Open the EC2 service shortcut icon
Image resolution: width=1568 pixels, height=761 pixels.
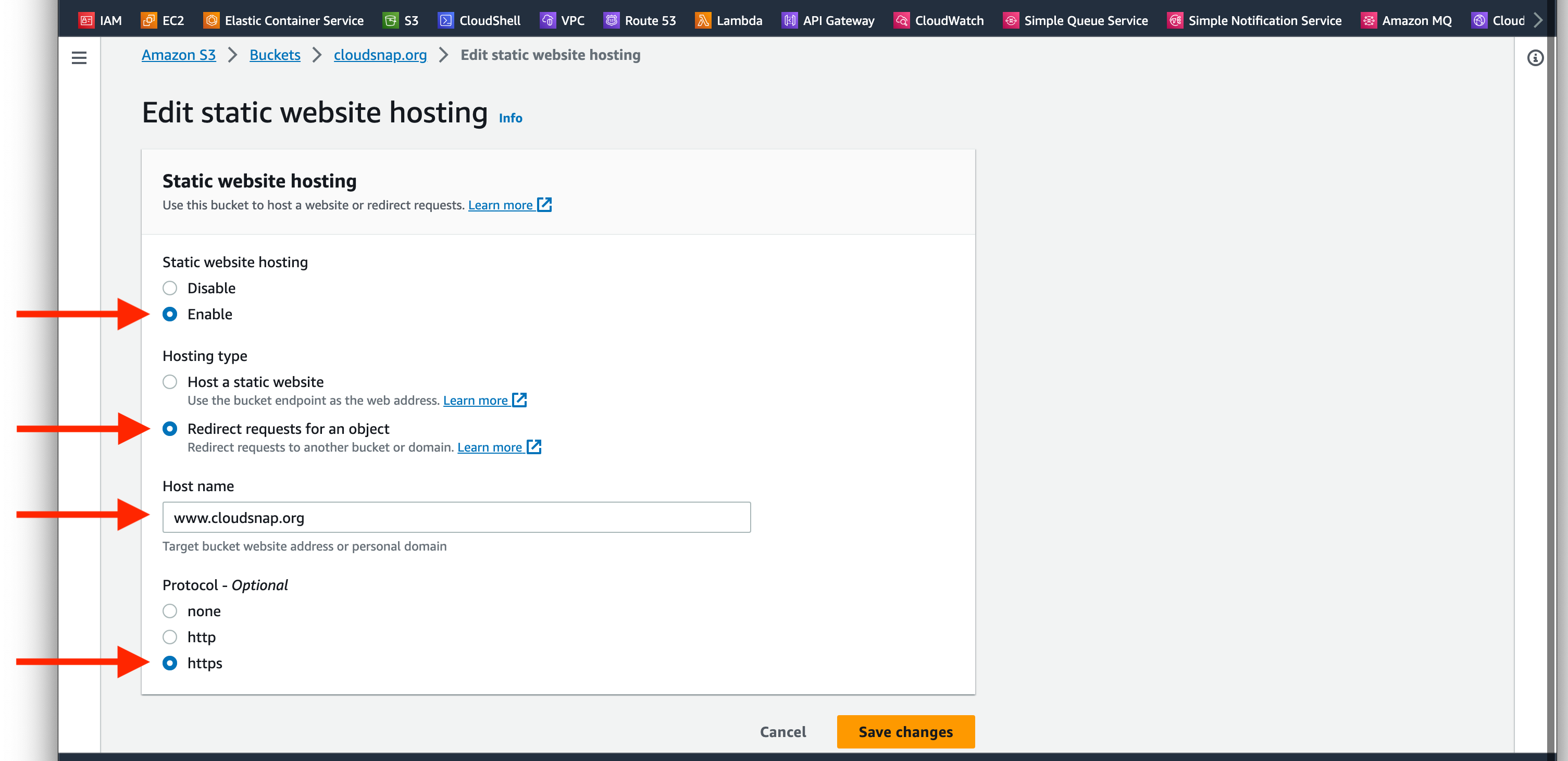coord(149,21)
